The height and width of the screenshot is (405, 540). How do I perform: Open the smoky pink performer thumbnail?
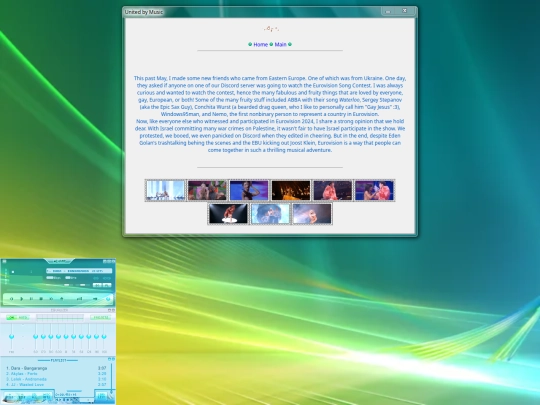(312, 214)
